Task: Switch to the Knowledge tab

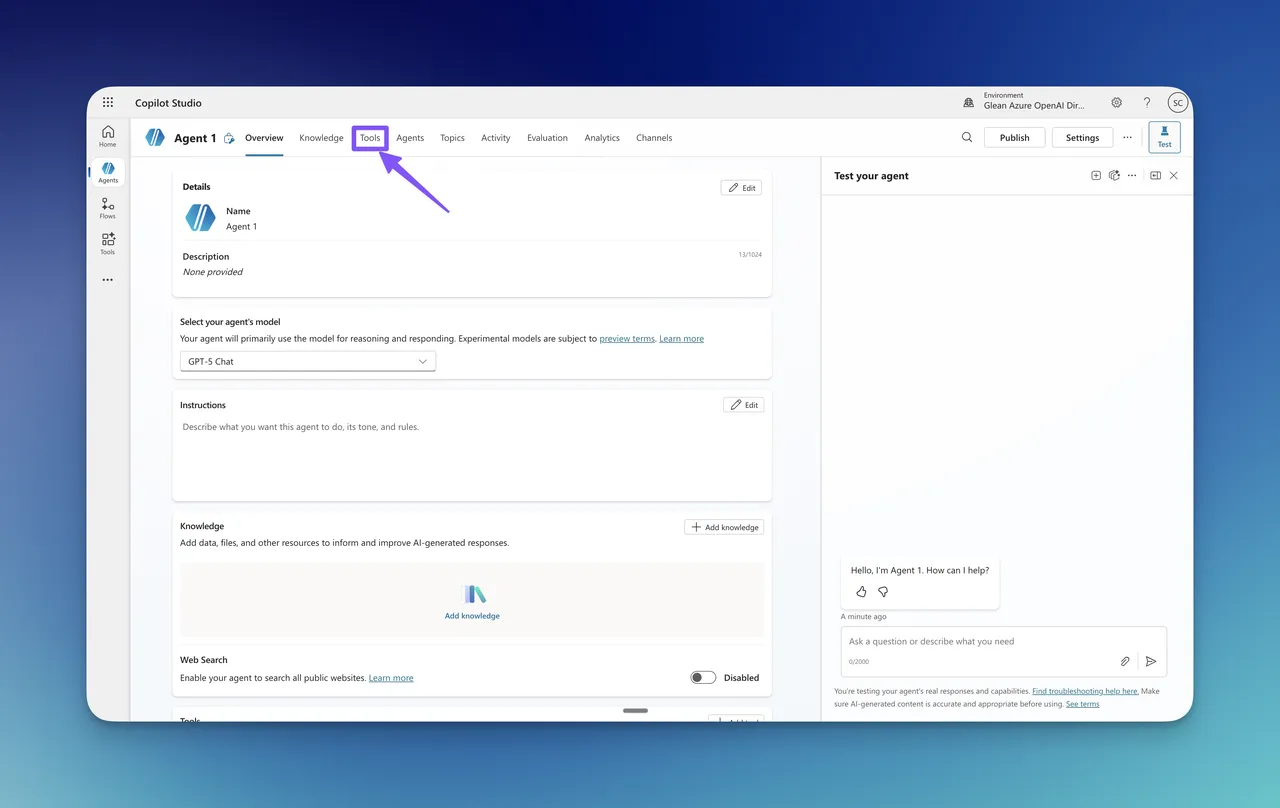Action: [321, 138]
